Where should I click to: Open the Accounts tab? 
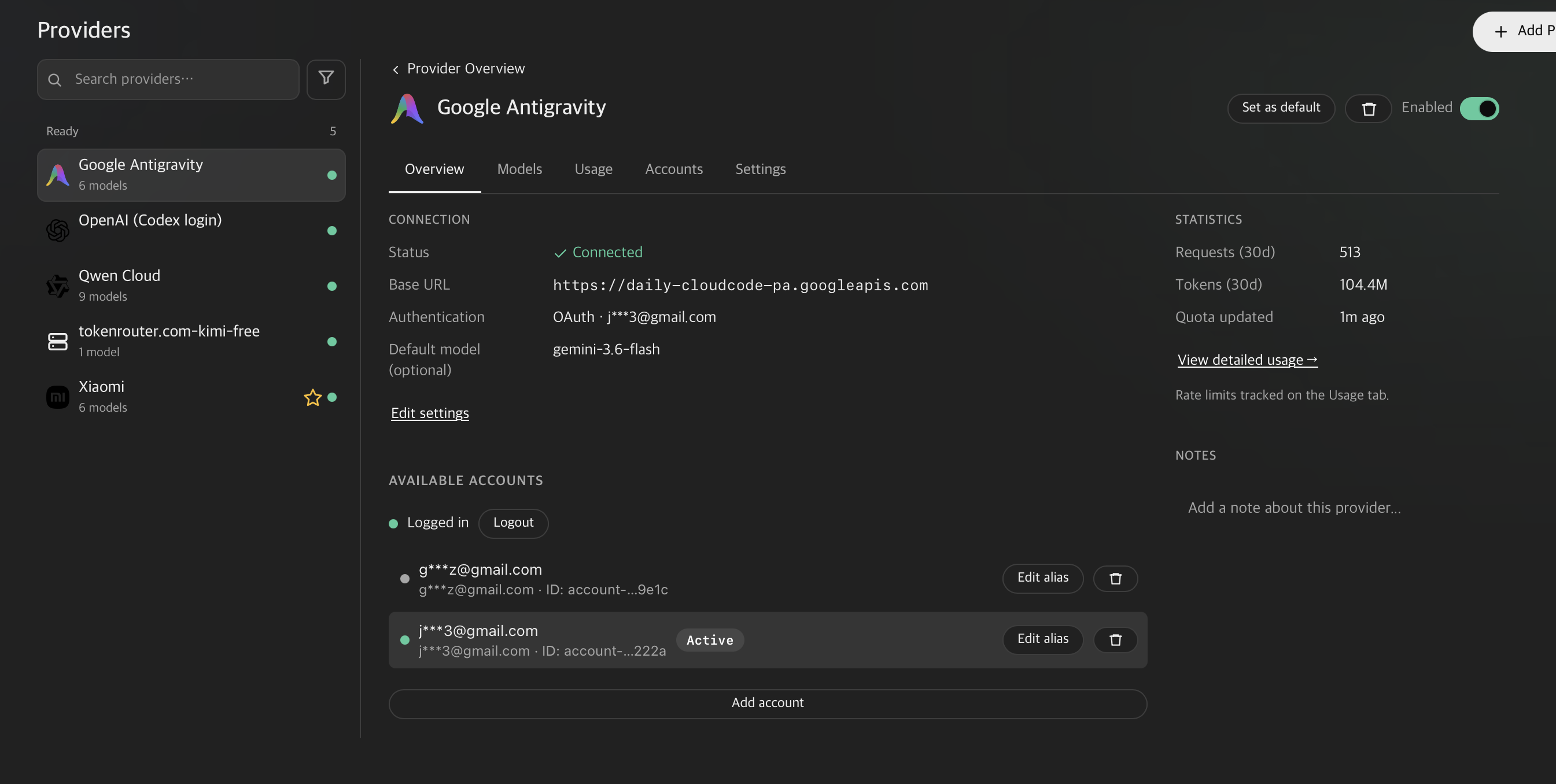tap(673, 169)
